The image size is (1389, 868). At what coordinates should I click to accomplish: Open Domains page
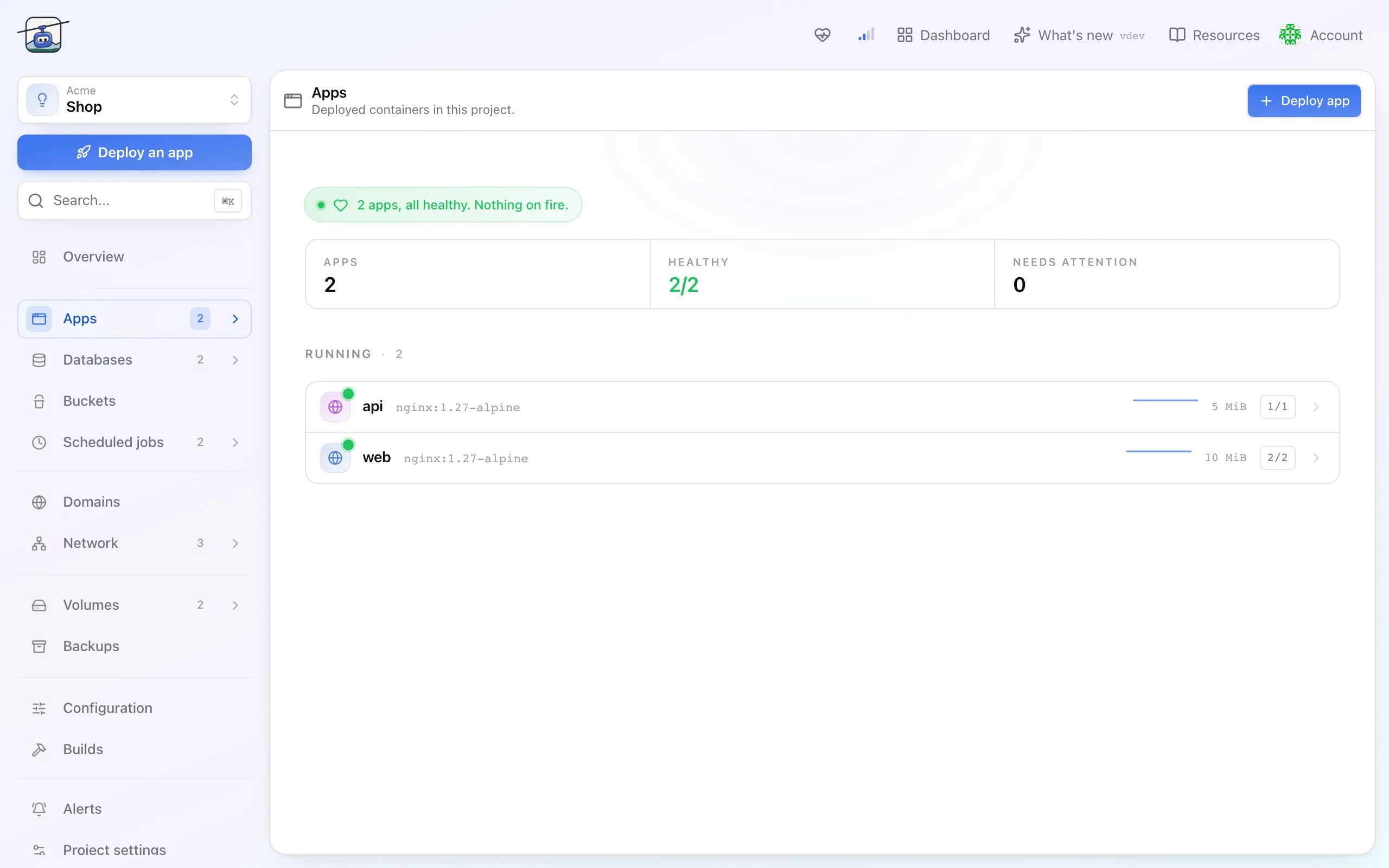click(x=135, y=502)
